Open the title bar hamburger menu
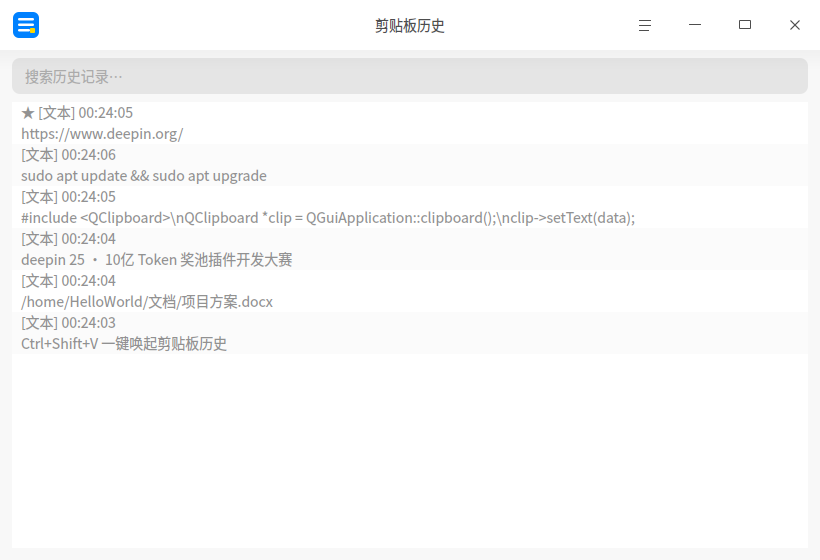 click(645, 25)
